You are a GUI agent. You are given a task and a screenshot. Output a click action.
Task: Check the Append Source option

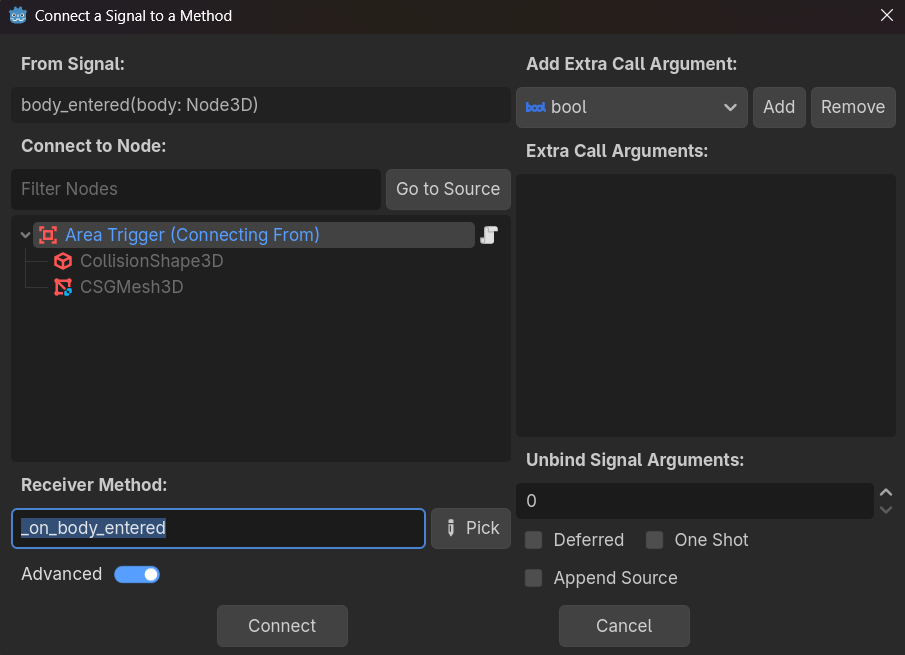click(x=534, y=578)
